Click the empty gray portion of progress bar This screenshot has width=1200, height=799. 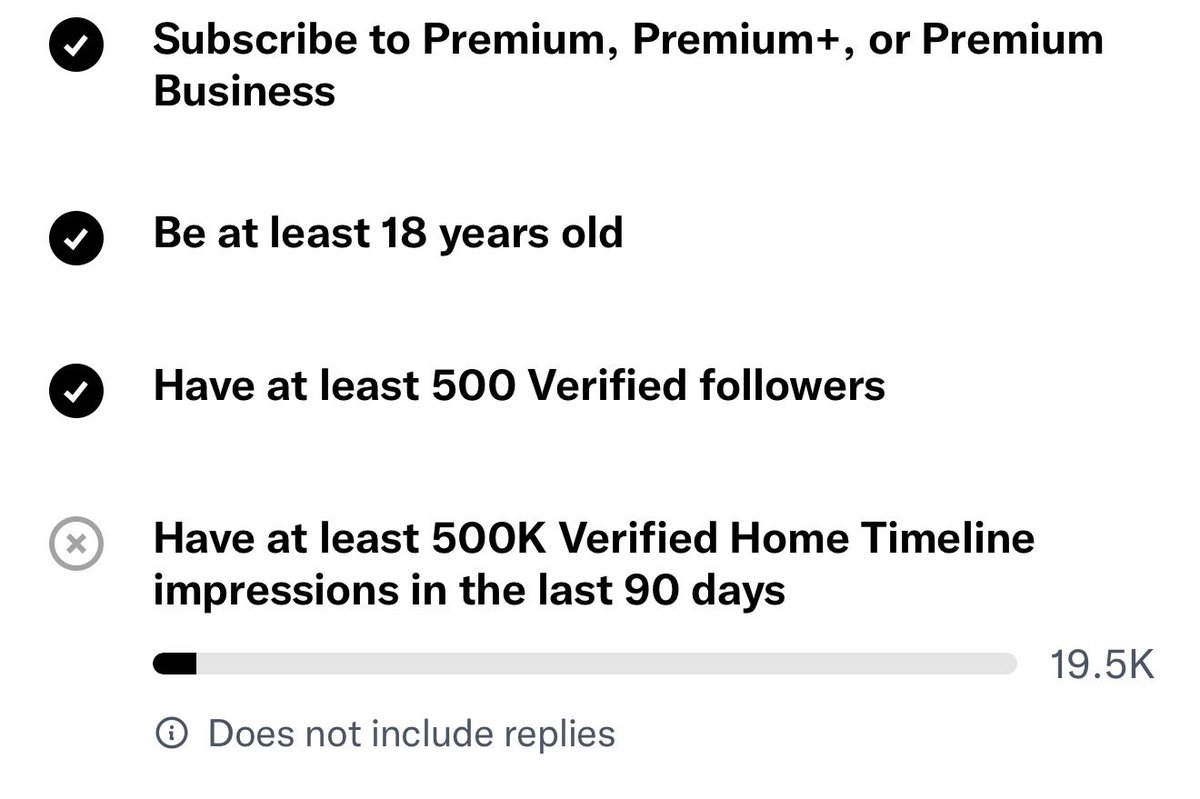coord(607,664)
